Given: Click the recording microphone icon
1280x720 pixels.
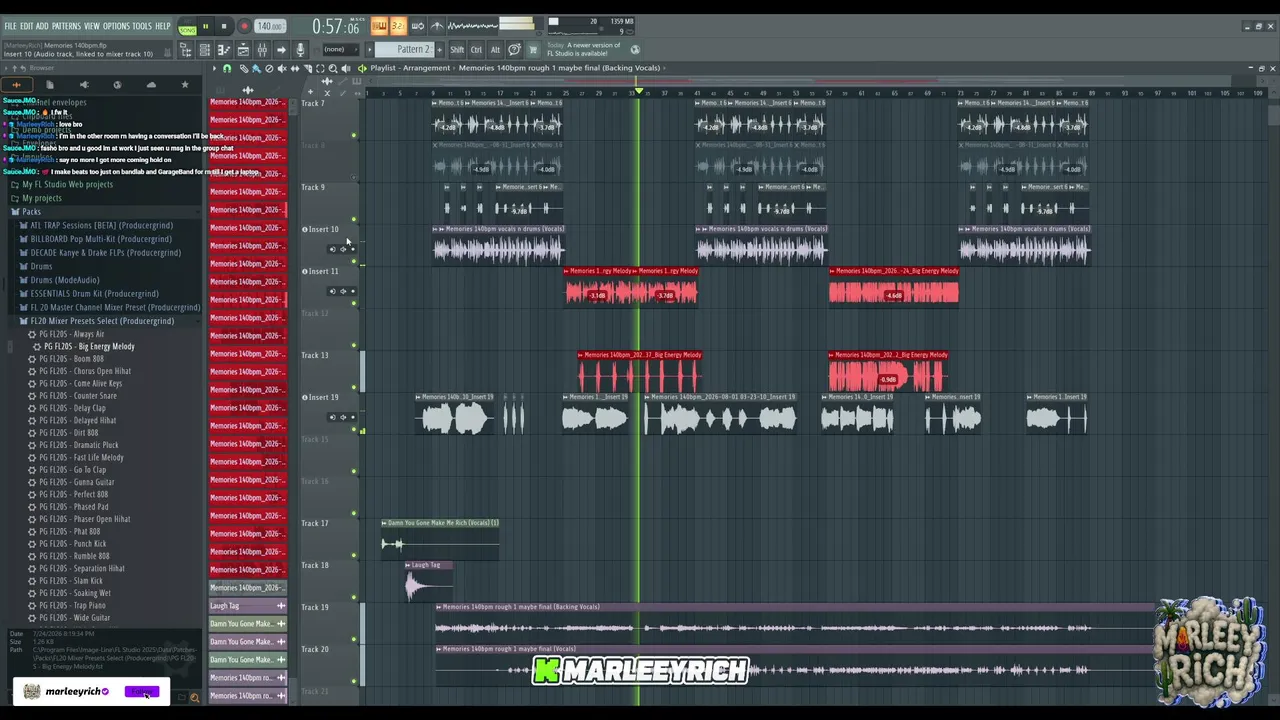Looking at the screenshot, I should click(x=300, y=50).
